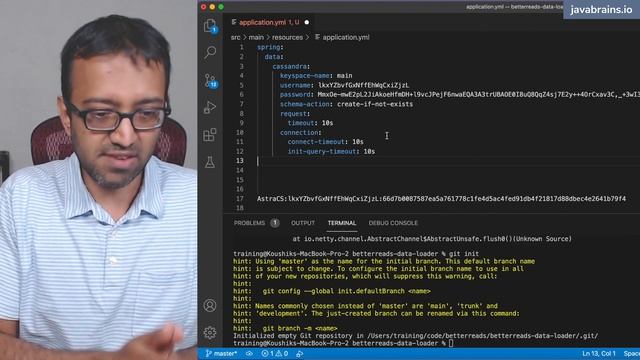640x360 pixels.
Task: Open the Manage gear icon
Action: coord(210,332)
